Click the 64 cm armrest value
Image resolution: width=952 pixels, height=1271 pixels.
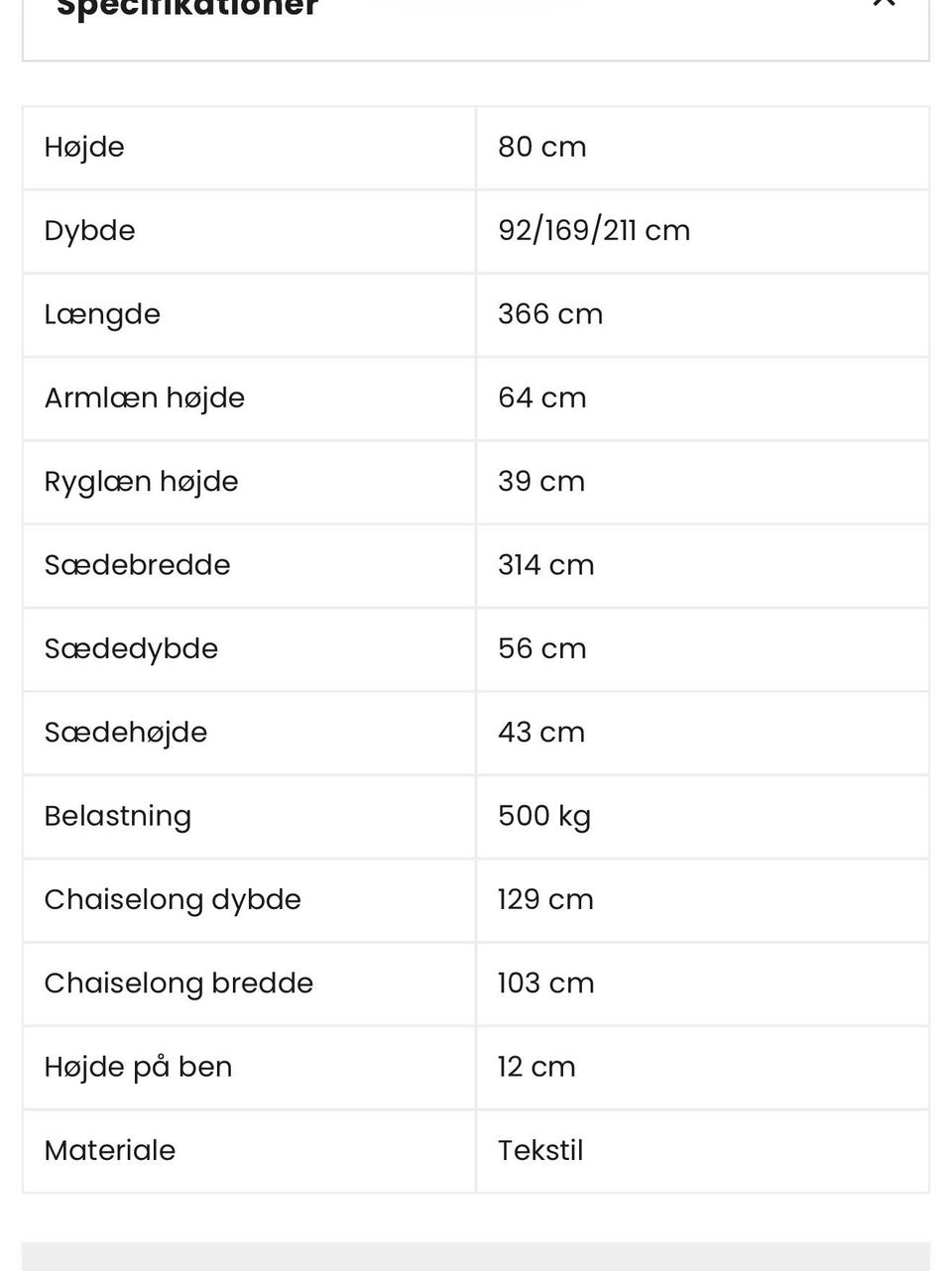[542, 398]
